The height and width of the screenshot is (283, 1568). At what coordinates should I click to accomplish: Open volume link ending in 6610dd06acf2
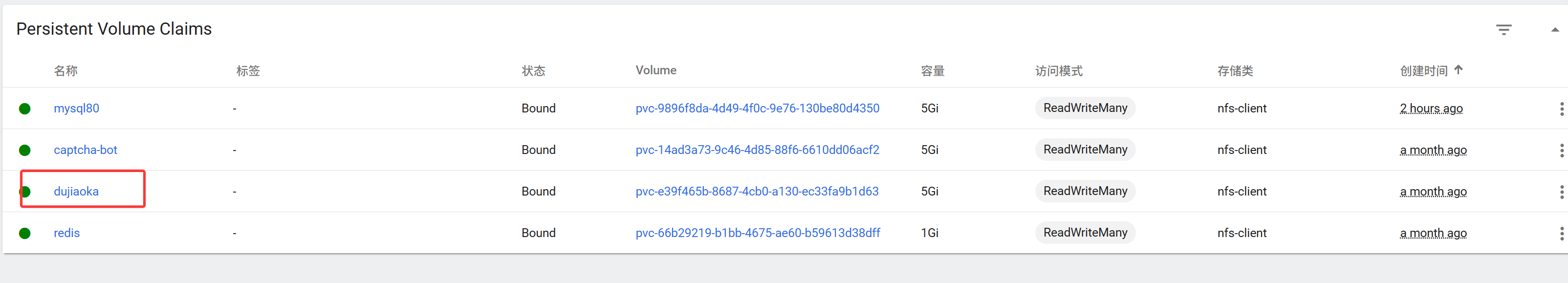(757, 150)
